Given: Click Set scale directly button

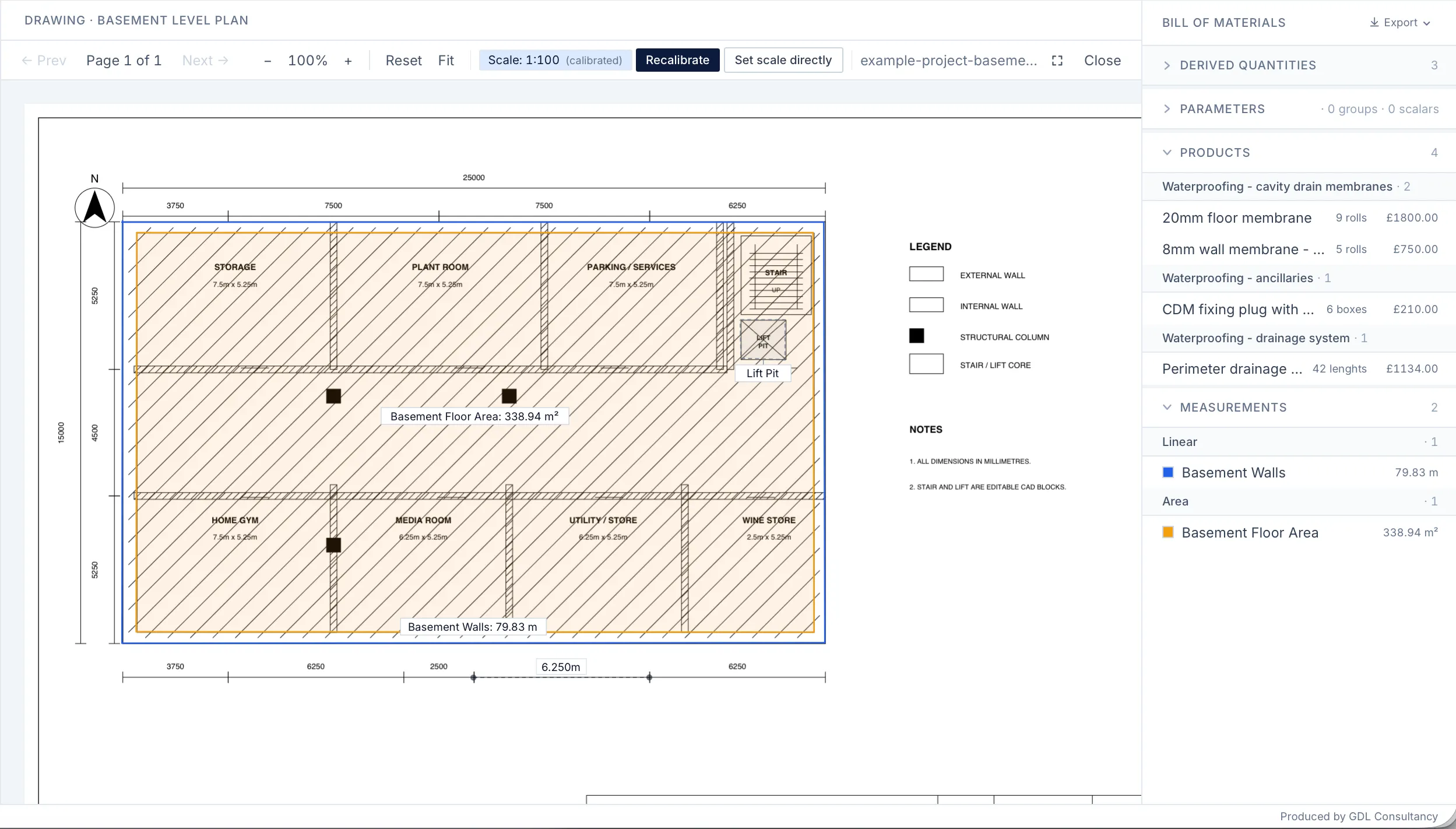Looking at the screenshot, I should [783, 60].
